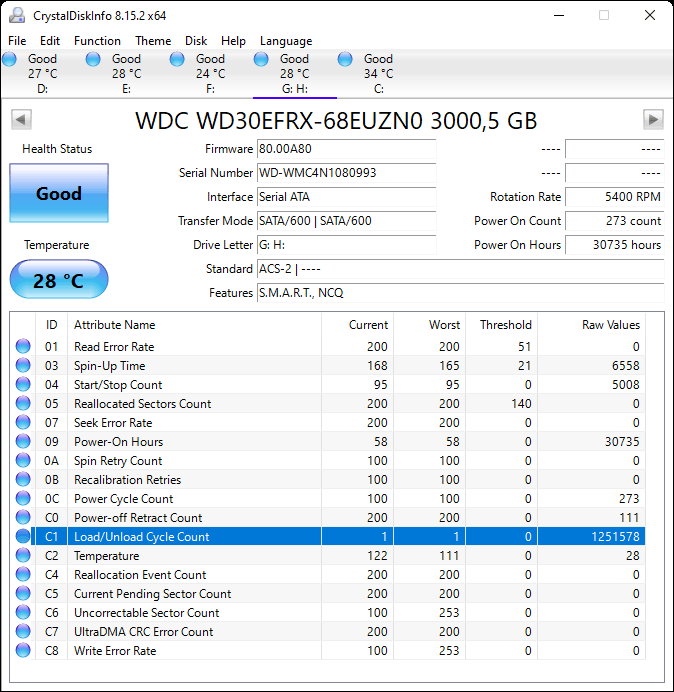Click the Worst column header
This screenshot has height=692, width=674.
coord(429,325)
